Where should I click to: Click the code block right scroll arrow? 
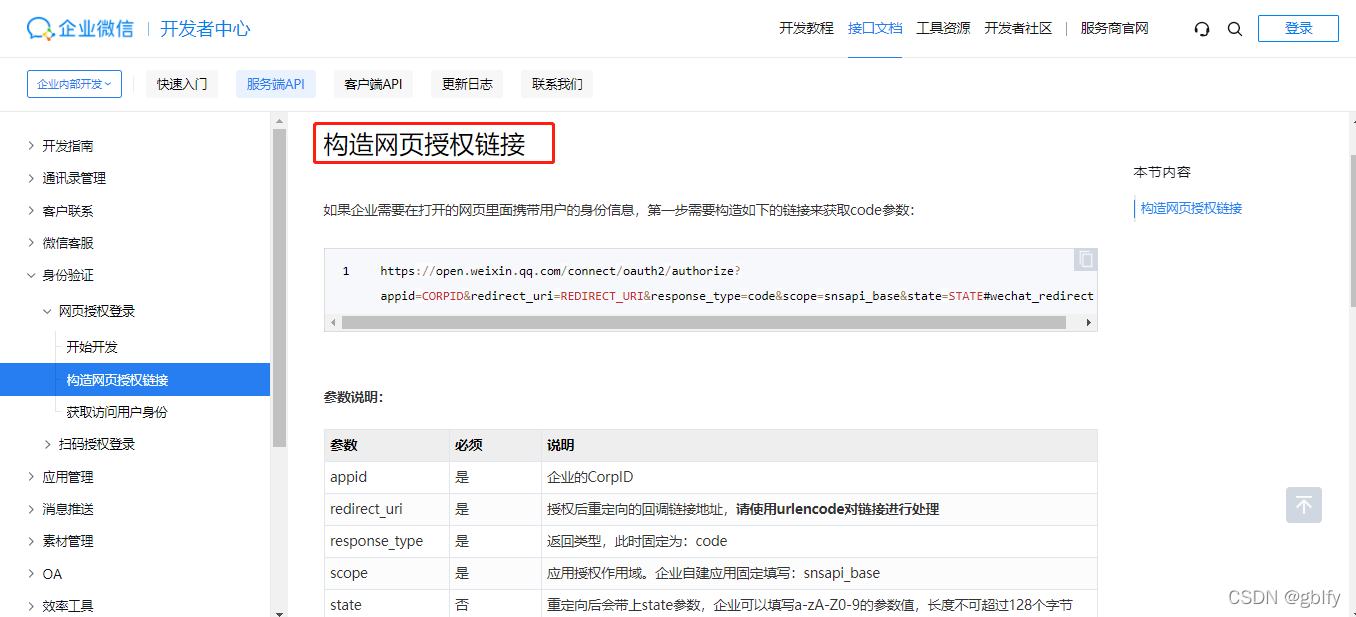(1089, 323)
